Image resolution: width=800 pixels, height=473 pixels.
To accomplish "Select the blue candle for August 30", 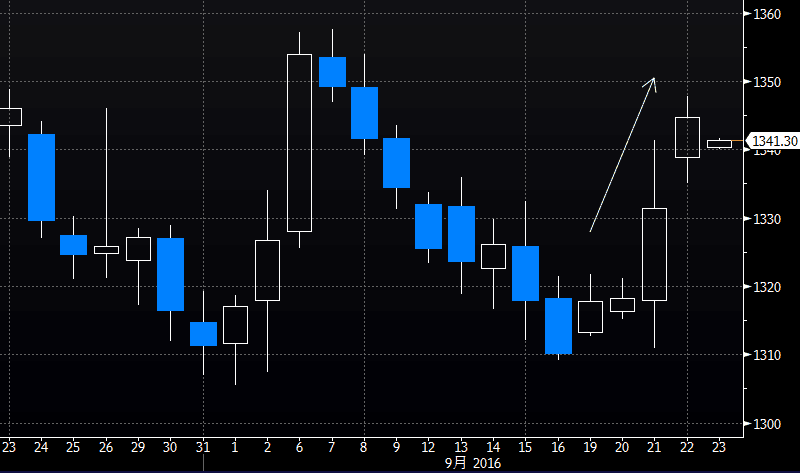I will 170,274.
